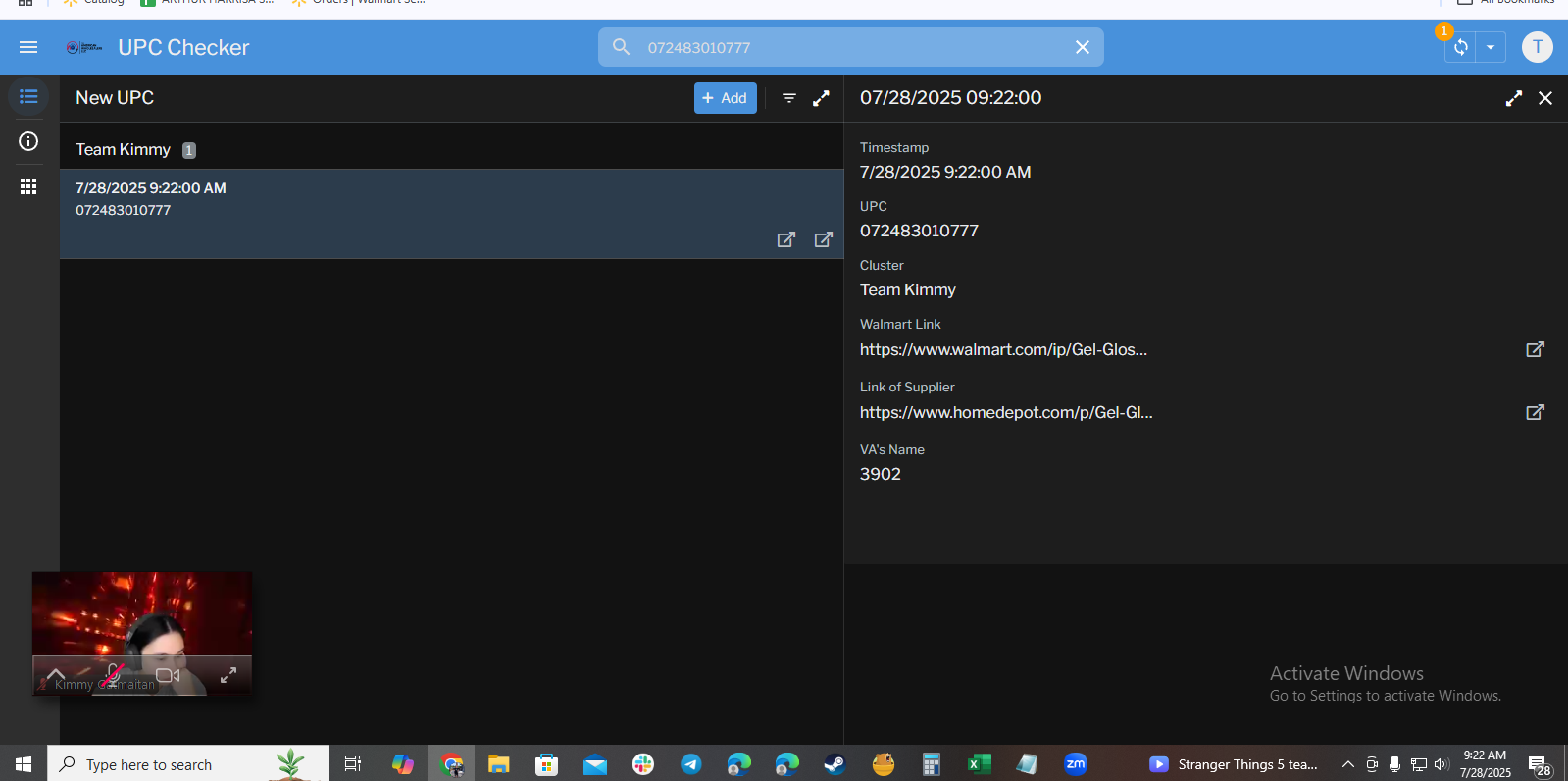The width and height of the screenshot is (1568, 781).
Task: Expand the New UPC list panel fullscreen
Action: coord(821,98)
